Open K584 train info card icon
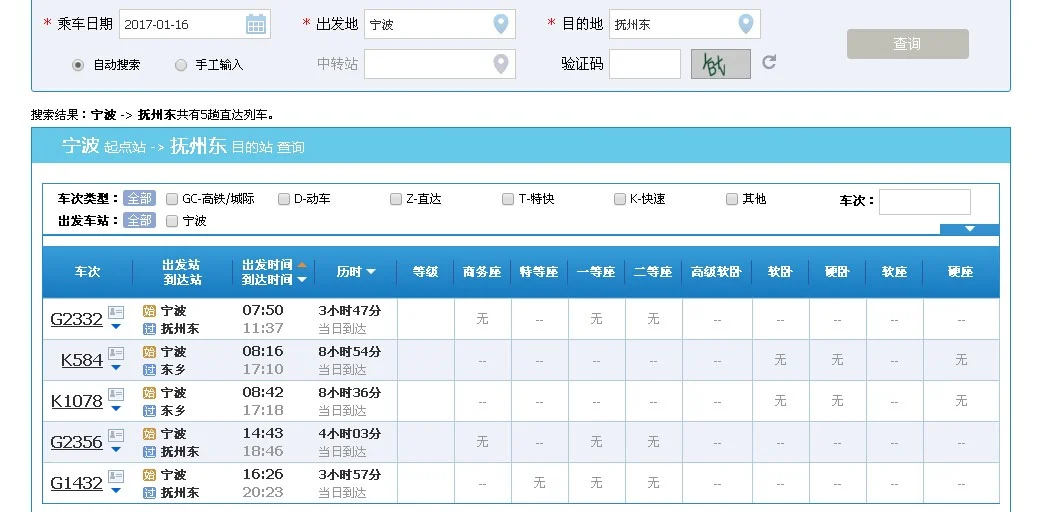 (x=116, y=353)
